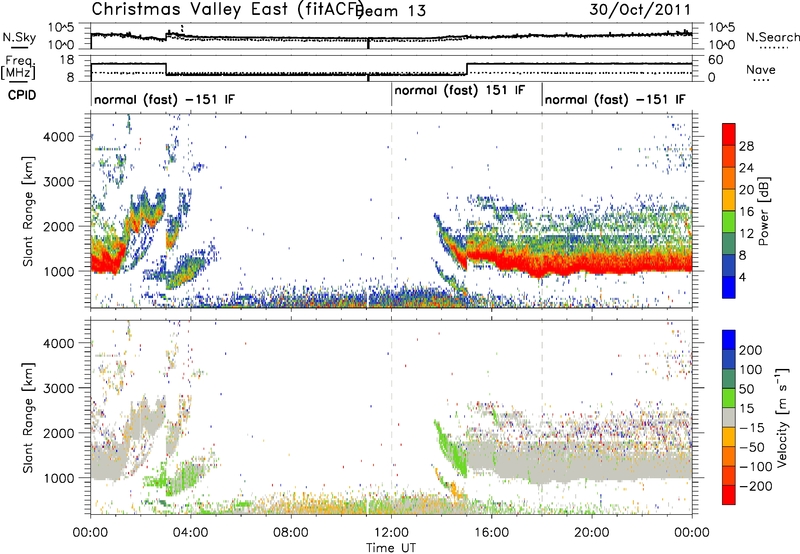Click the green velocity streak near 14:00
The width and height of the screenshot is (800, 554).
tap(452, 449)
